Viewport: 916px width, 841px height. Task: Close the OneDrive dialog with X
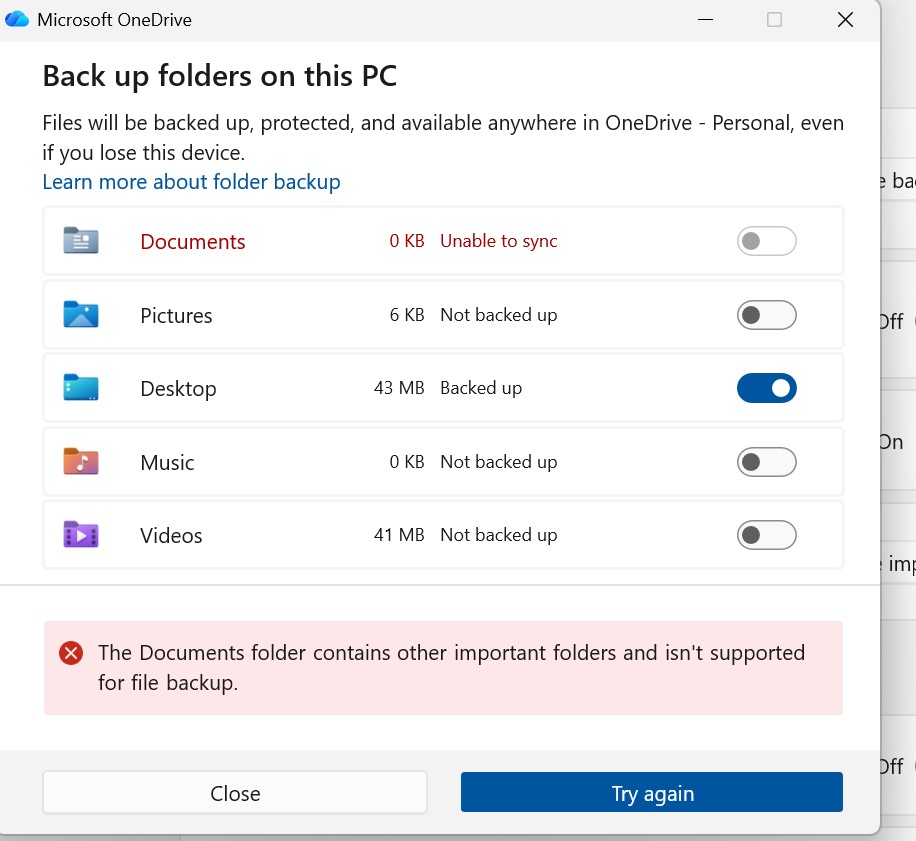click(845, 20)
